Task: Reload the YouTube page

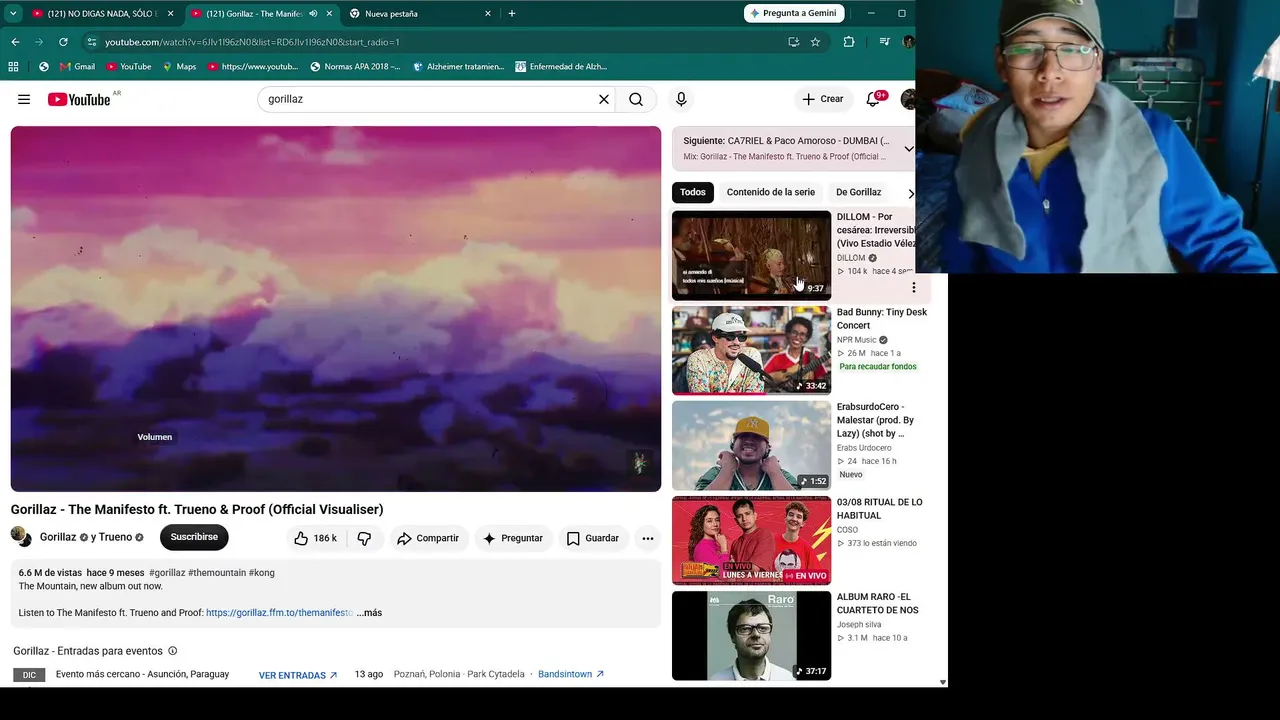Action: point(63,42)
